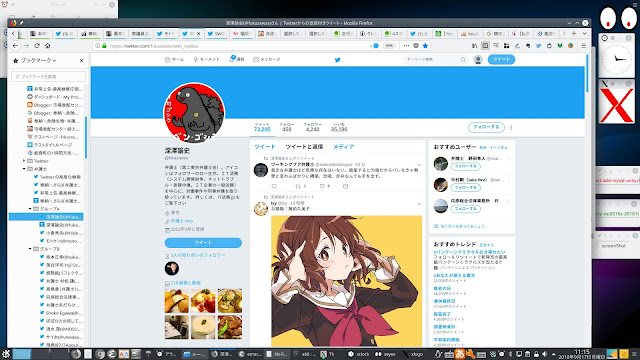The image size is (640, 360).
Task: Reply to the first tweet
Action: click(274, 187)
